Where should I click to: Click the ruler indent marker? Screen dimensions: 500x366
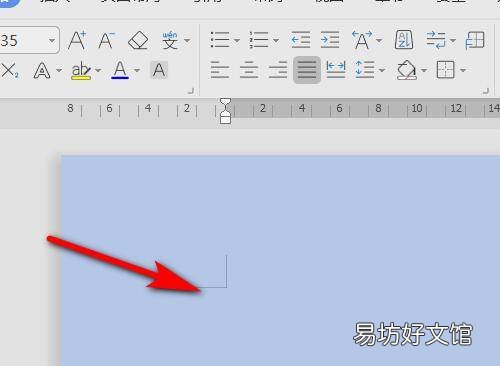click(226, 111)
